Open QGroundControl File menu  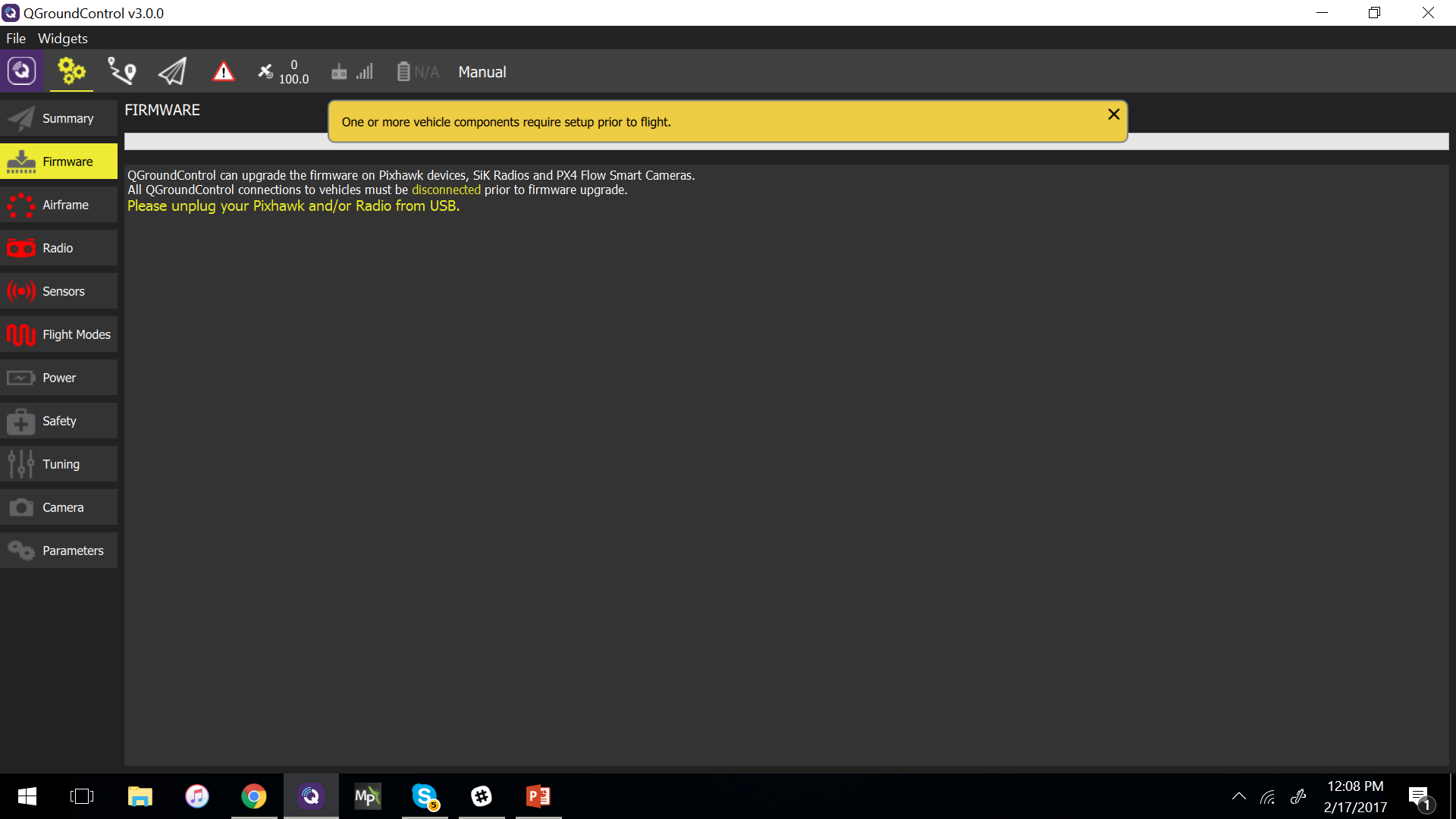tap(16, 38)
